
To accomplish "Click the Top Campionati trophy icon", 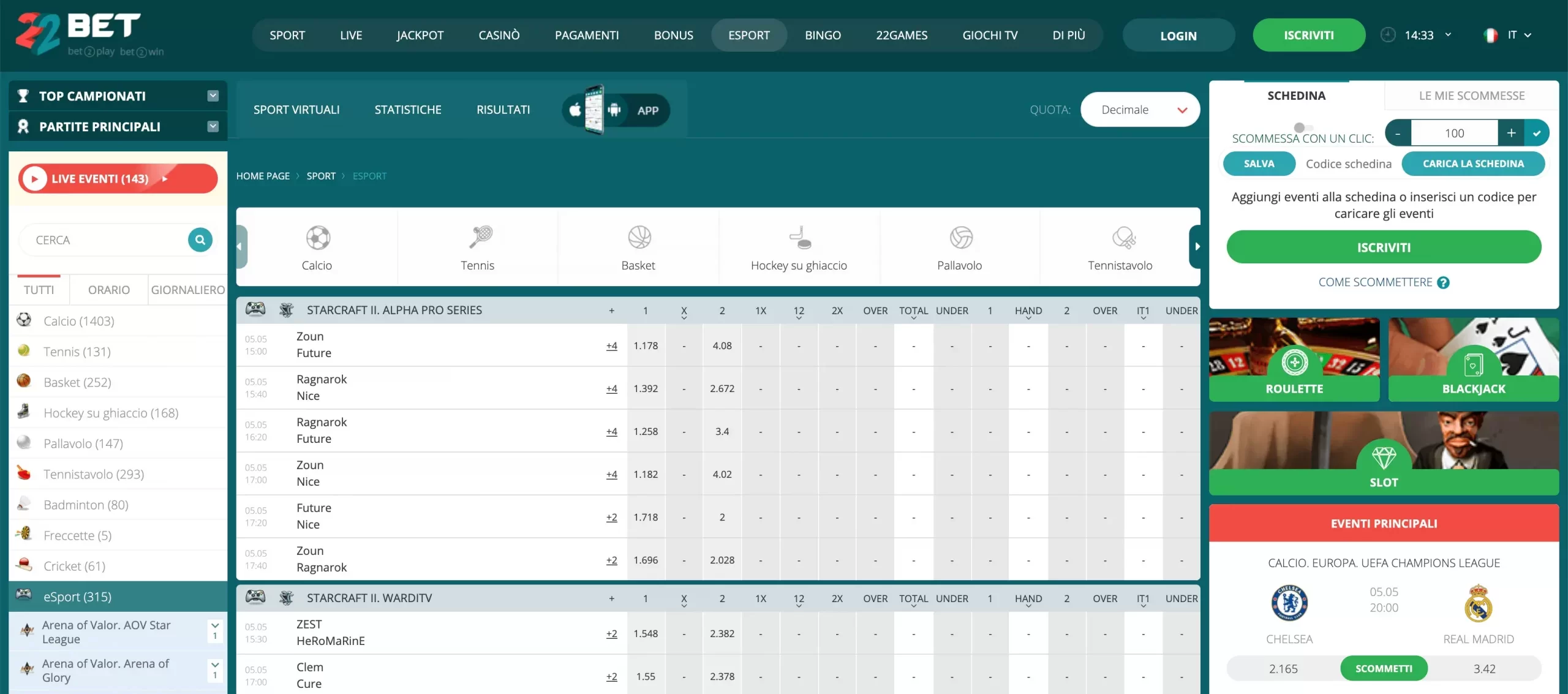I will (x=23, y=96).
